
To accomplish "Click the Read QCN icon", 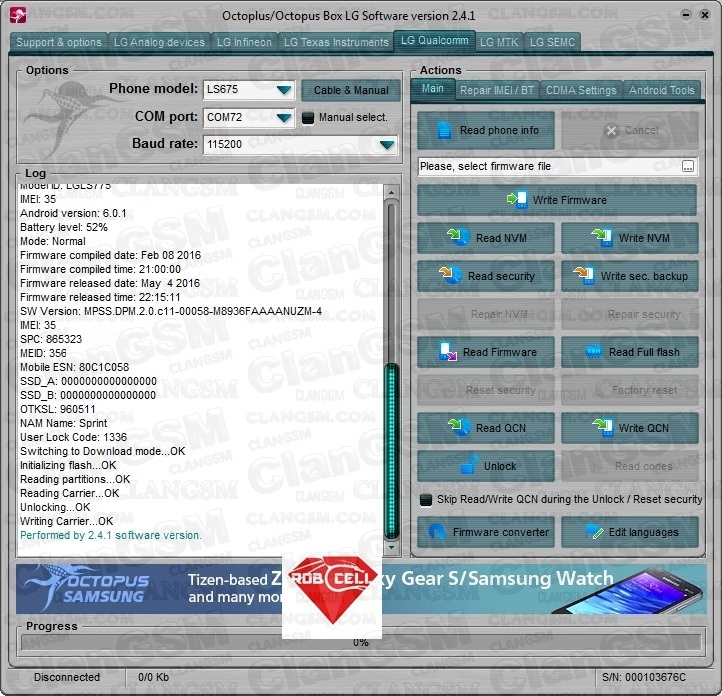I will click(459, 427).
